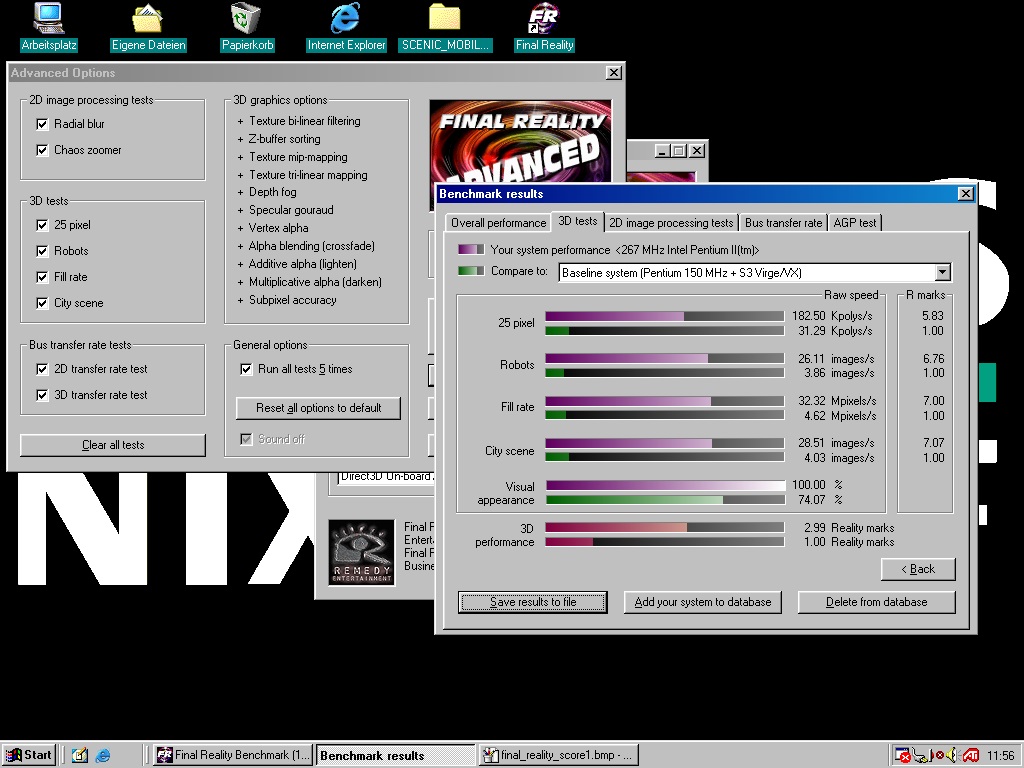This screenshot has height=768, width=1024.
Task: Click the Remedy Entertainment logo image
Action: click(361, 552)
